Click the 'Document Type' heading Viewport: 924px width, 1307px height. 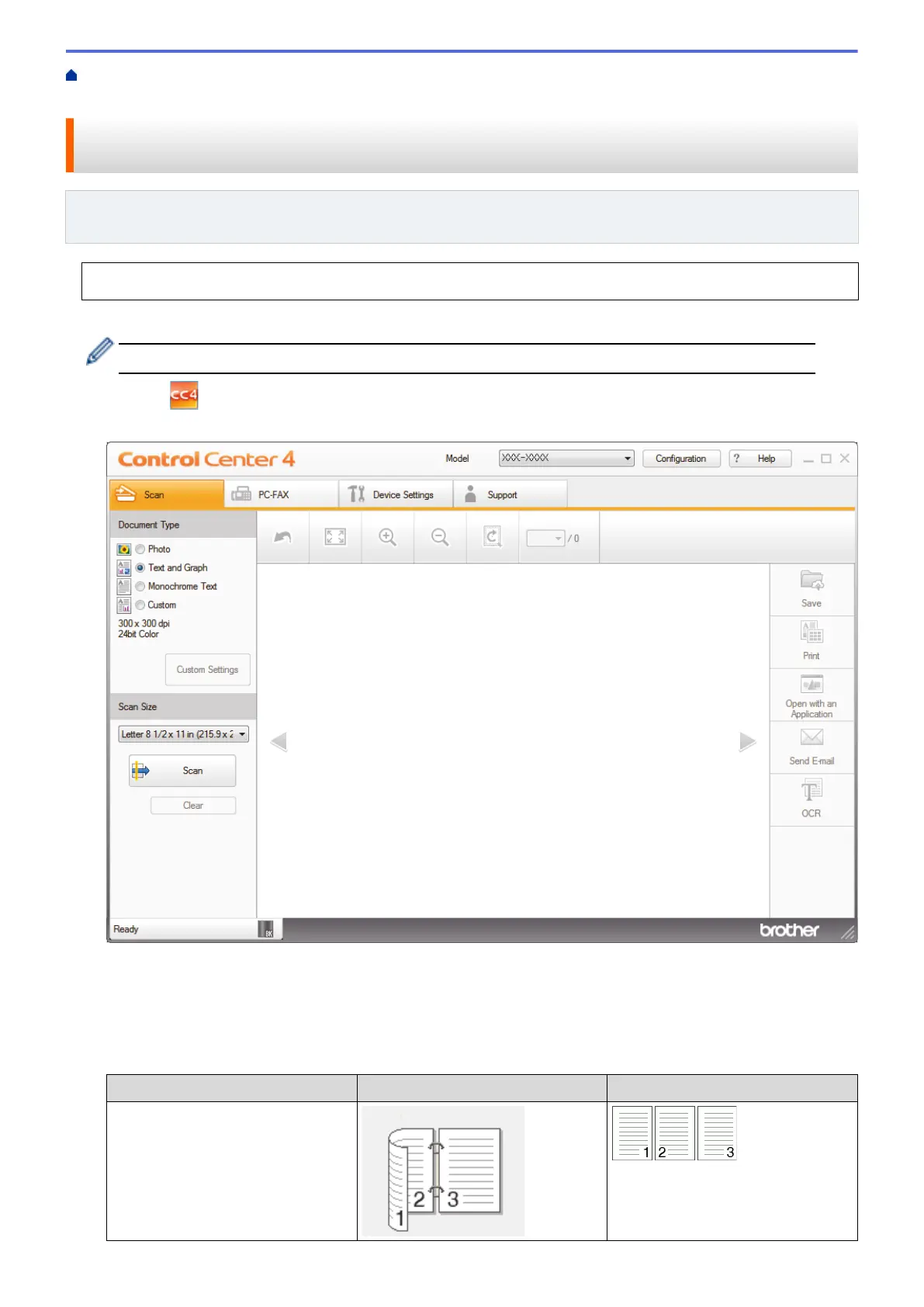pos(149,525)
